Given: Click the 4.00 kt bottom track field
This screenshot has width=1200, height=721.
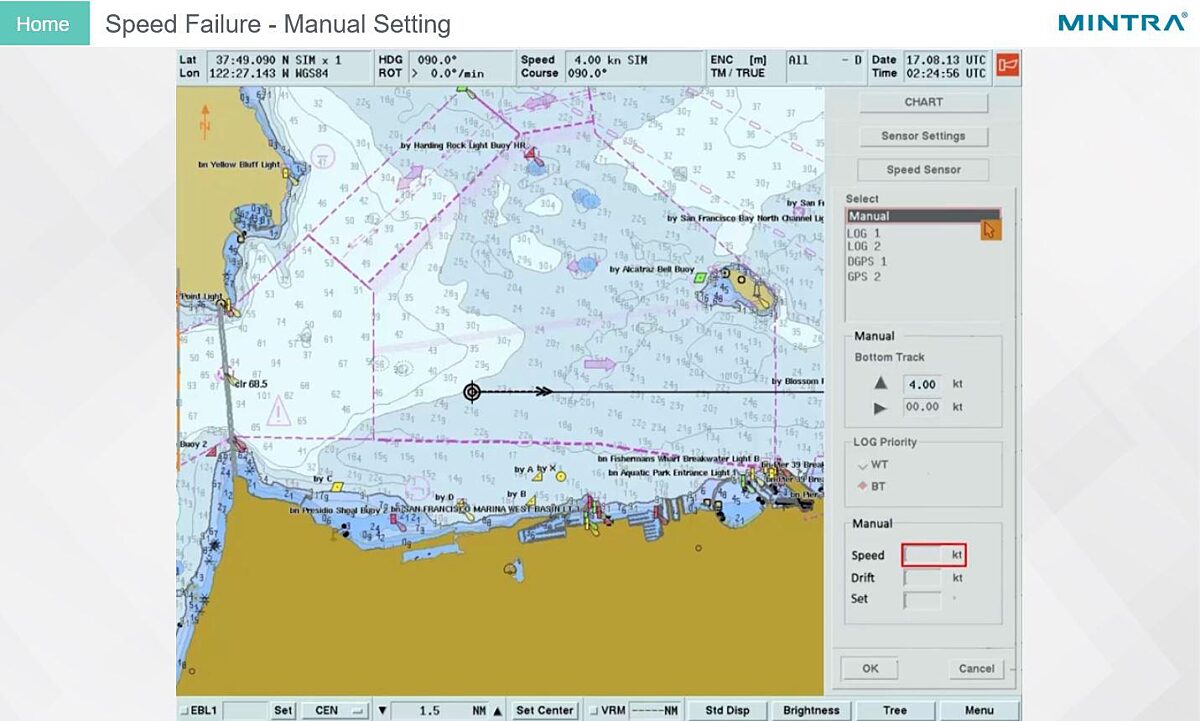Looking at the screenshot, I should tap(922, 384).
